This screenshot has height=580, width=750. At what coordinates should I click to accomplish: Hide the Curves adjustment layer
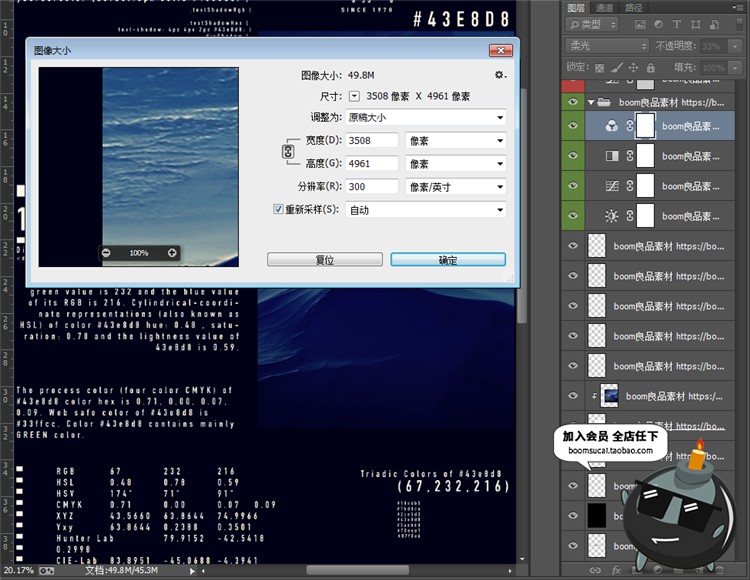pyautogui.click(x=573, y=186)
